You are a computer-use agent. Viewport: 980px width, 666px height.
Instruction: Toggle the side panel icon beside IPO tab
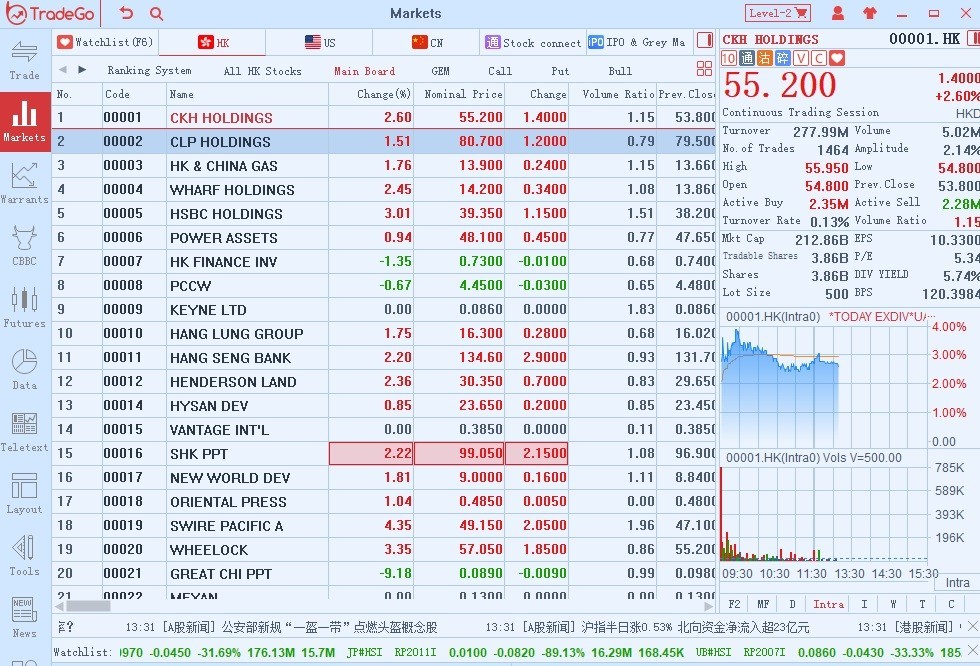point(704,42)
